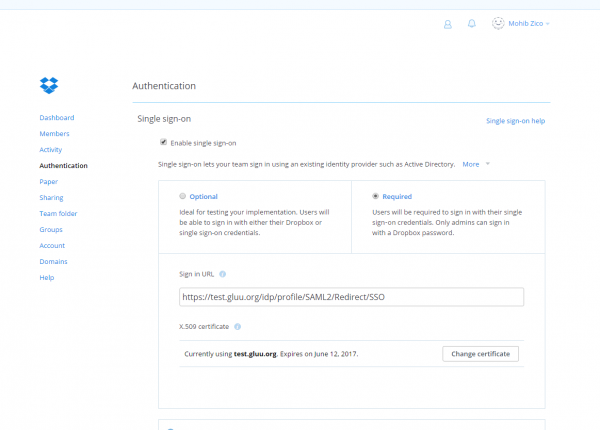Go to Members in the sidebar
Image resolution: width=600 pixels, height=430 pixels.
pos(54,134)
